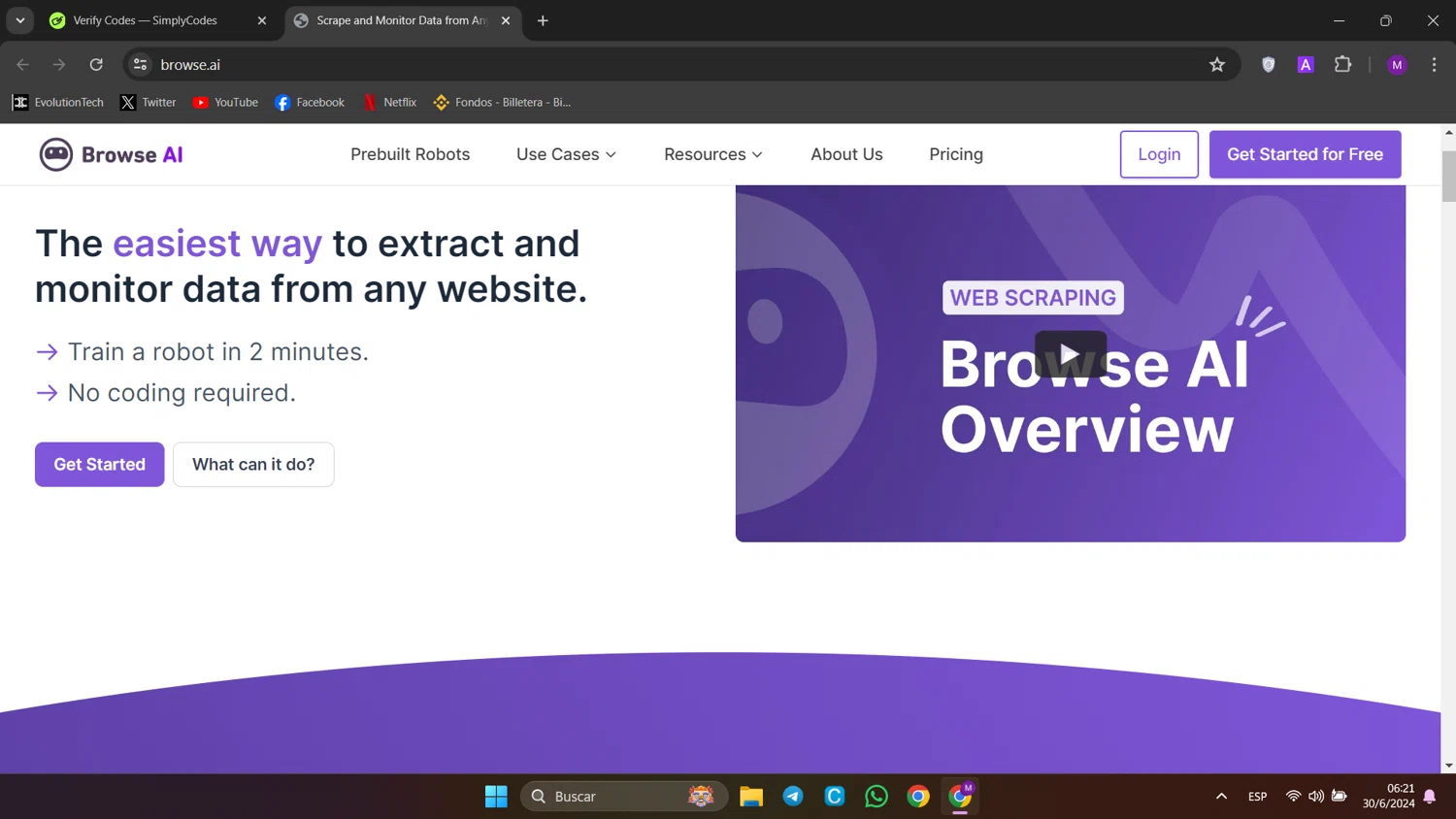Open the EvolutionTech bookmark
The image size is (1456, 819).
coord(58,102)
